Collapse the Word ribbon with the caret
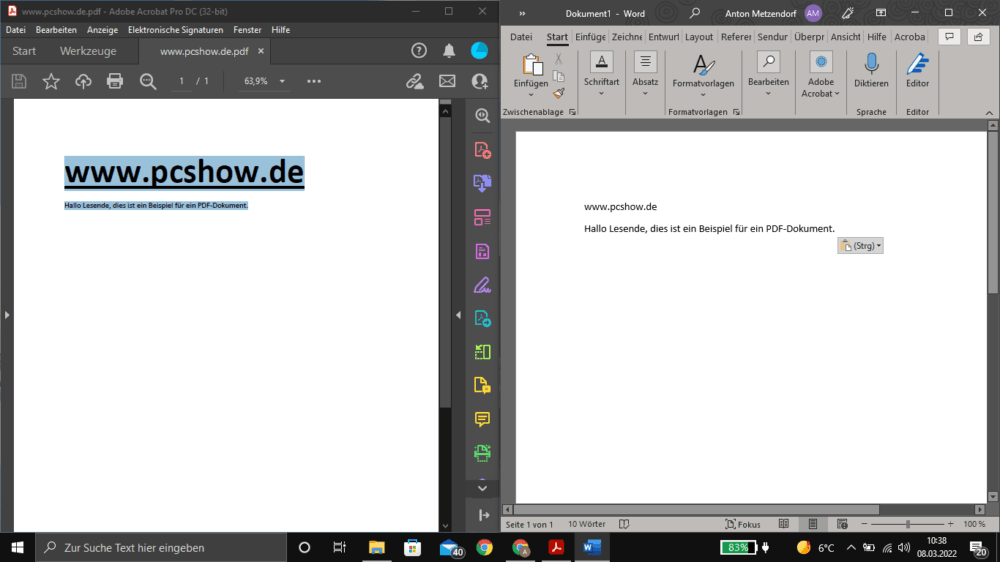1000x562 pixels. (x=989, y=113)
